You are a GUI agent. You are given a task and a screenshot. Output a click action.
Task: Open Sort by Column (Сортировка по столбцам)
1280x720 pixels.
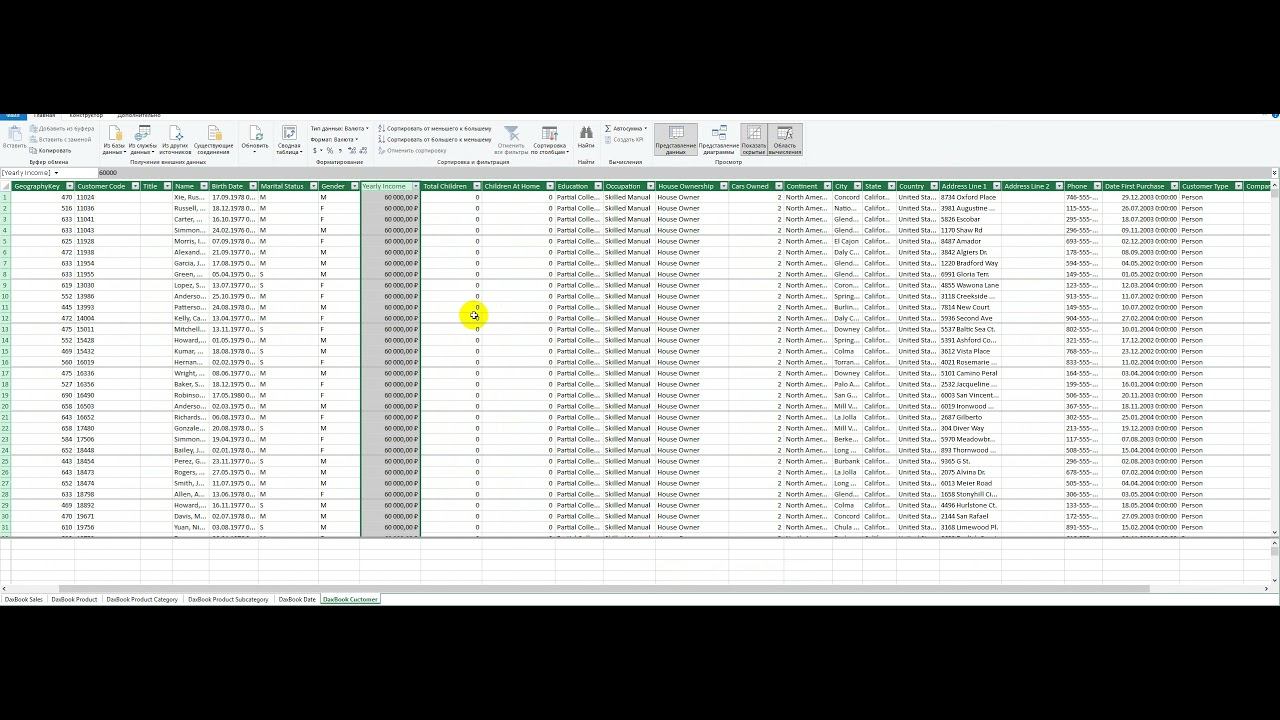click(x=549, y=141)
